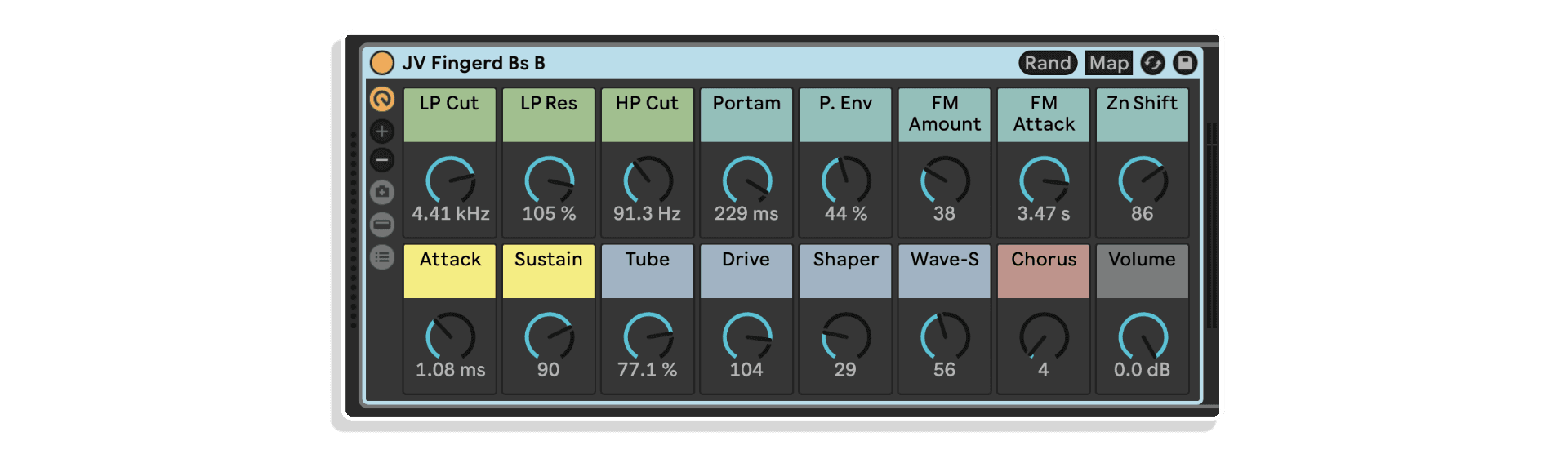This screenshot has width=1568, height=450.
Task: Click the JV Fingerd Bs B title
Action: coord(474,63)
